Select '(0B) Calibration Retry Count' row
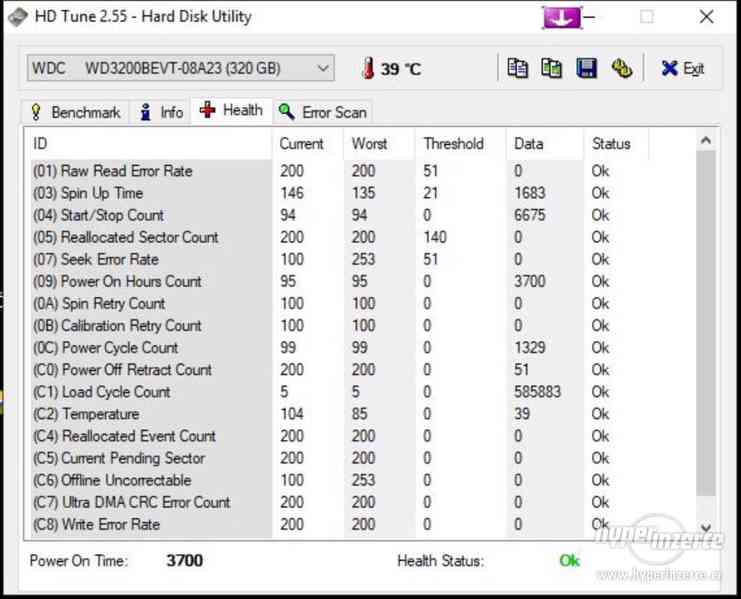This screenshot has height=599, width=741. click(x=340, y=325)
